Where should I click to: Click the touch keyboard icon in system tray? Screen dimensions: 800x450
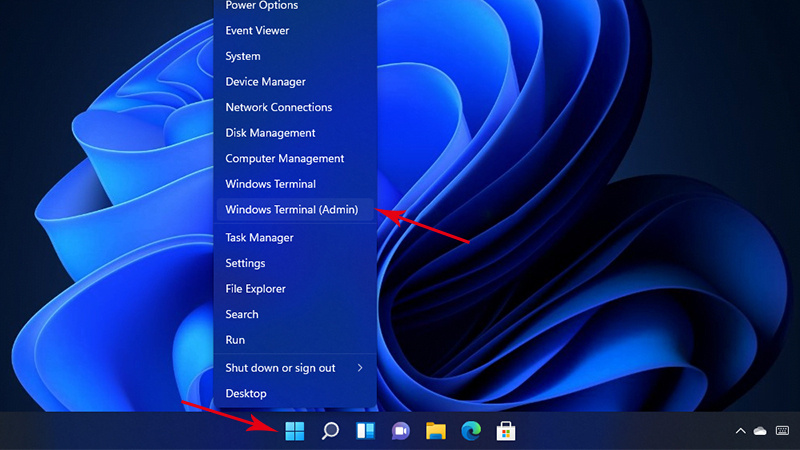pos(782,431)
